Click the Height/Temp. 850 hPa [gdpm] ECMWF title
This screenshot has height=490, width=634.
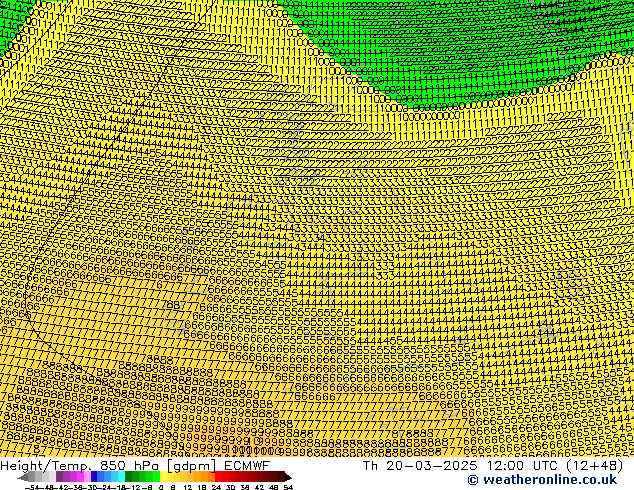click(x=135, y=465)
